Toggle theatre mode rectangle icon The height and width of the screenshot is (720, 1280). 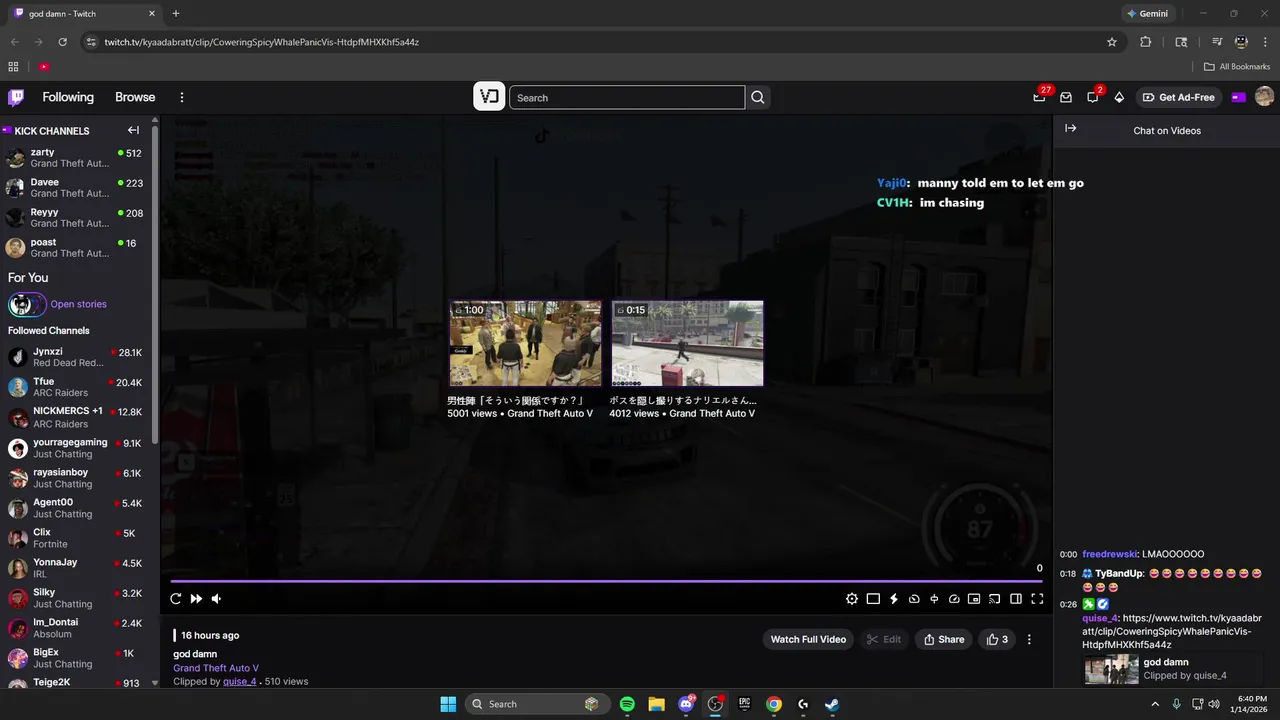pyautogui.click(x=873, y=599)
